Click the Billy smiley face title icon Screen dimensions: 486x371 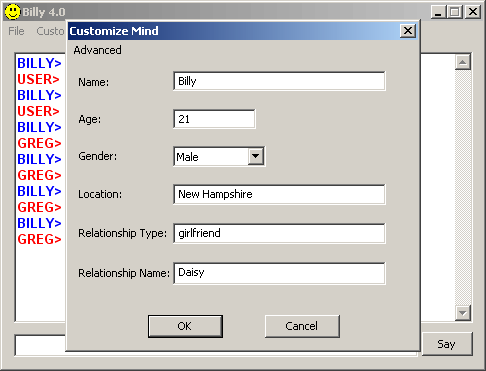(13, 12)
